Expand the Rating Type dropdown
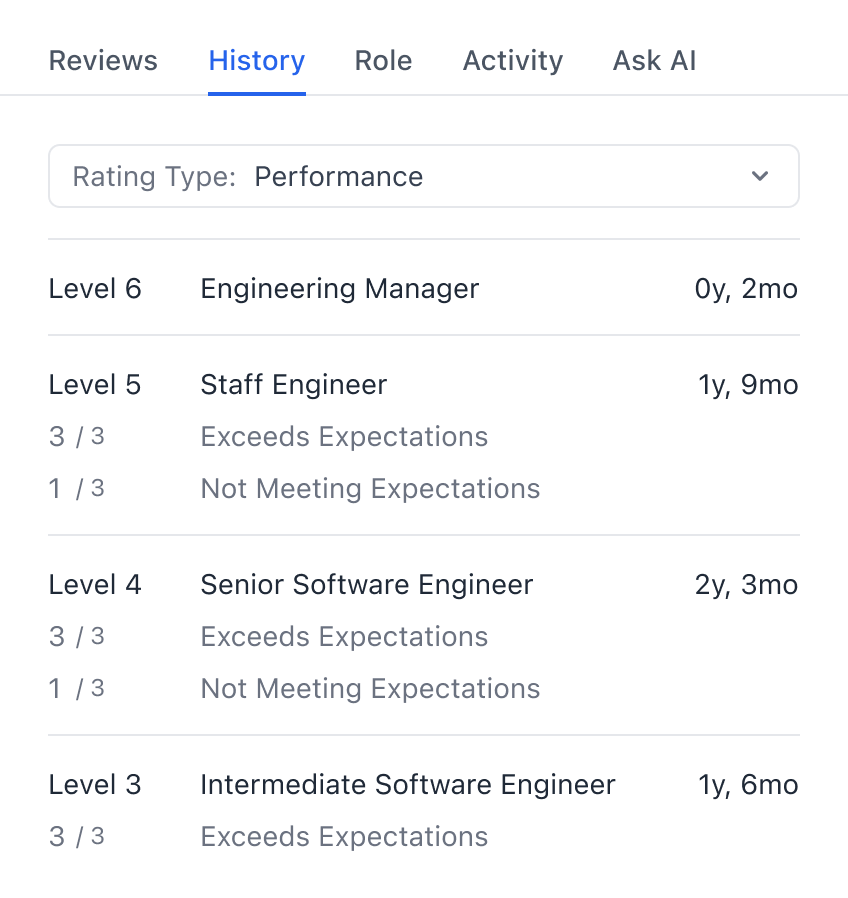The image size is (848, 898). click(423, 177)
